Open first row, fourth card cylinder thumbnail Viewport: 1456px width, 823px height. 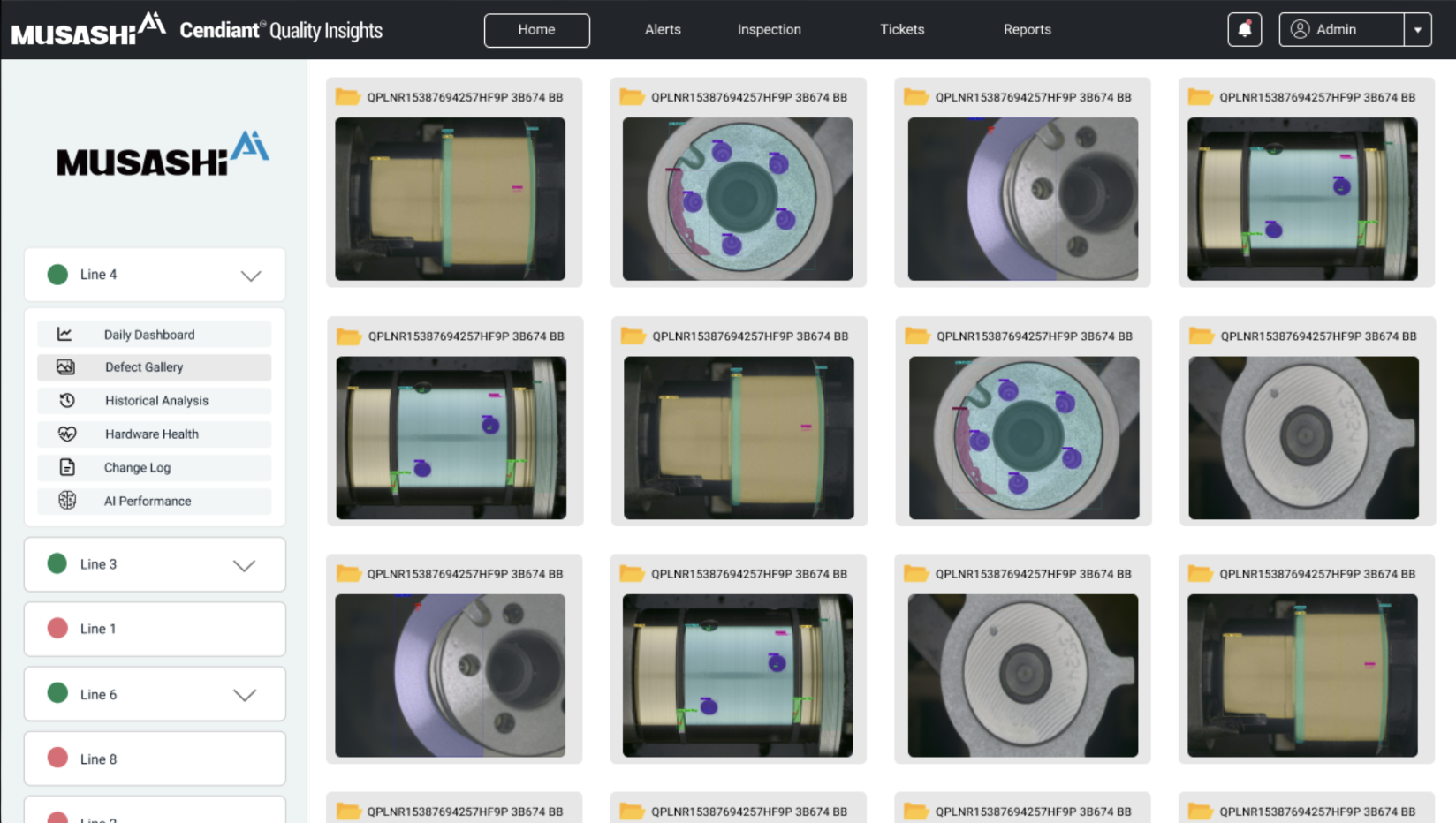1302,199
